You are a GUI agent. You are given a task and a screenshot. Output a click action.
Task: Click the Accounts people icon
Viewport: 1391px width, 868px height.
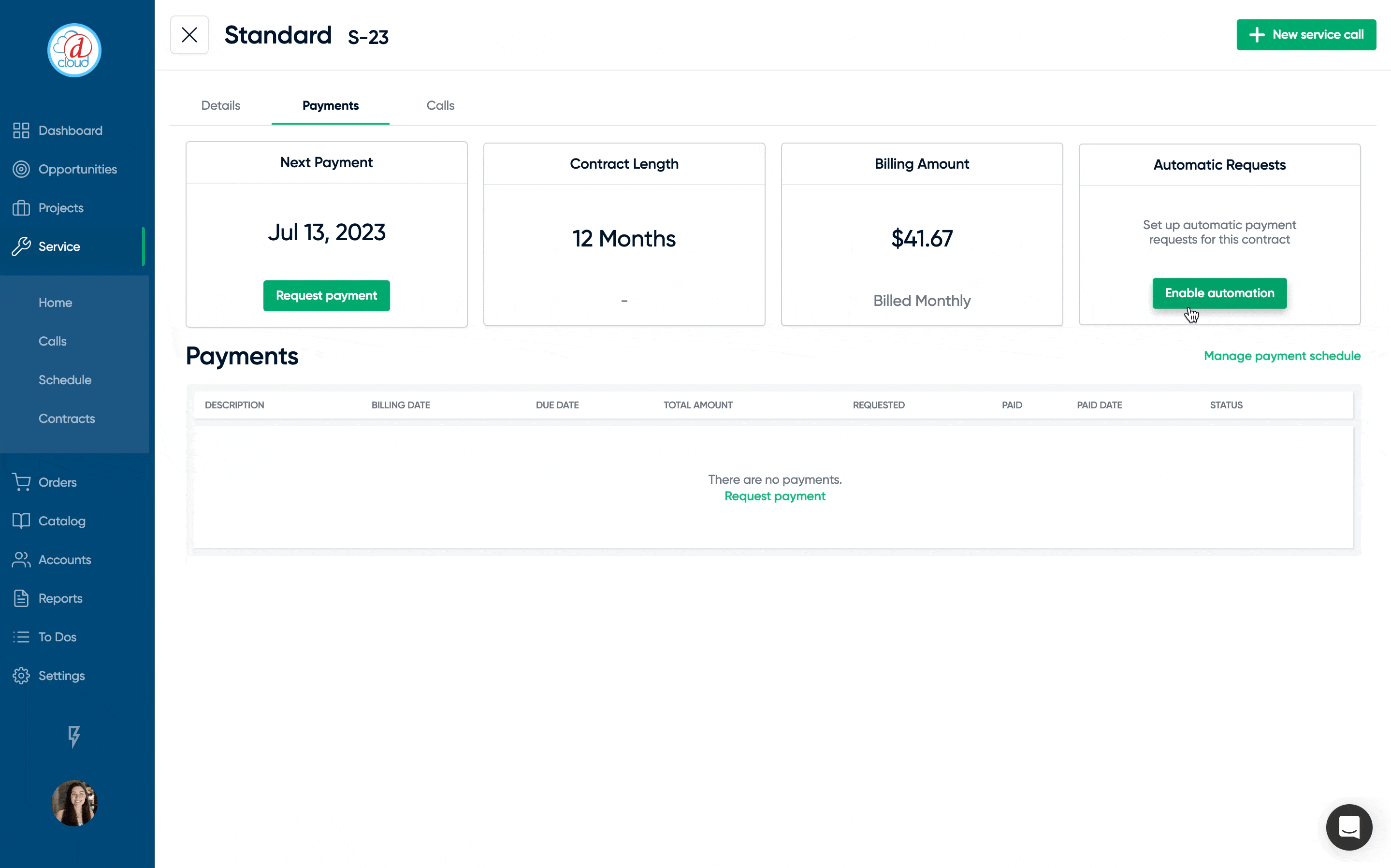pos(21,560)
